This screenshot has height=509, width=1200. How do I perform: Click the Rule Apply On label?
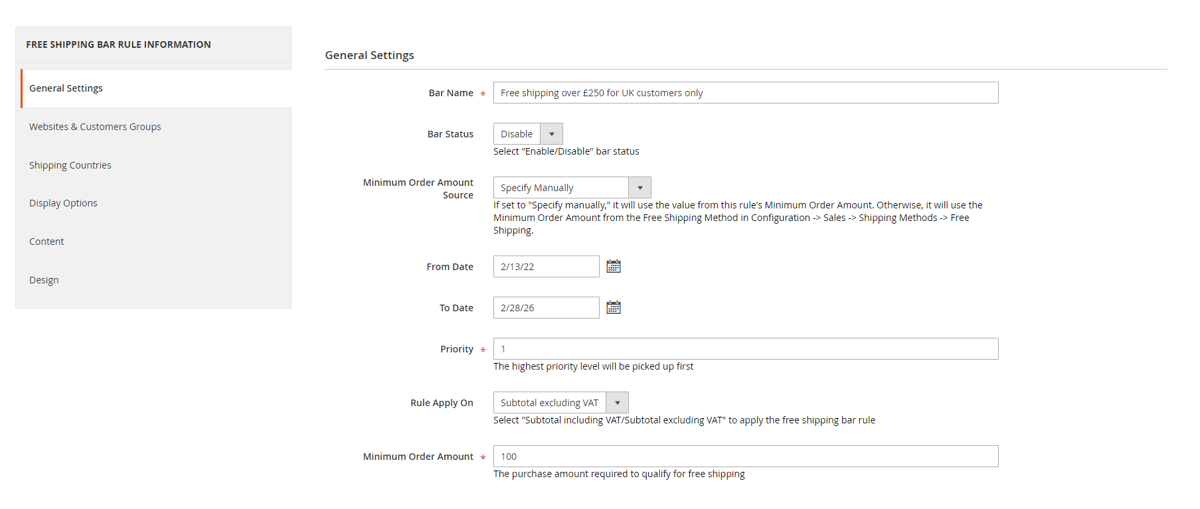tap(441, 403)
